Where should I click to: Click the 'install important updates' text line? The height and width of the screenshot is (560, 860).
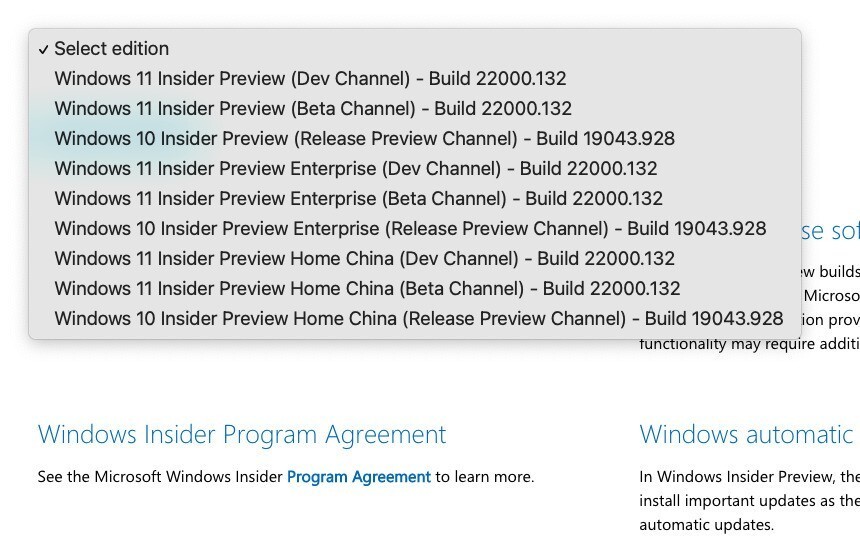tap(748, 500)
